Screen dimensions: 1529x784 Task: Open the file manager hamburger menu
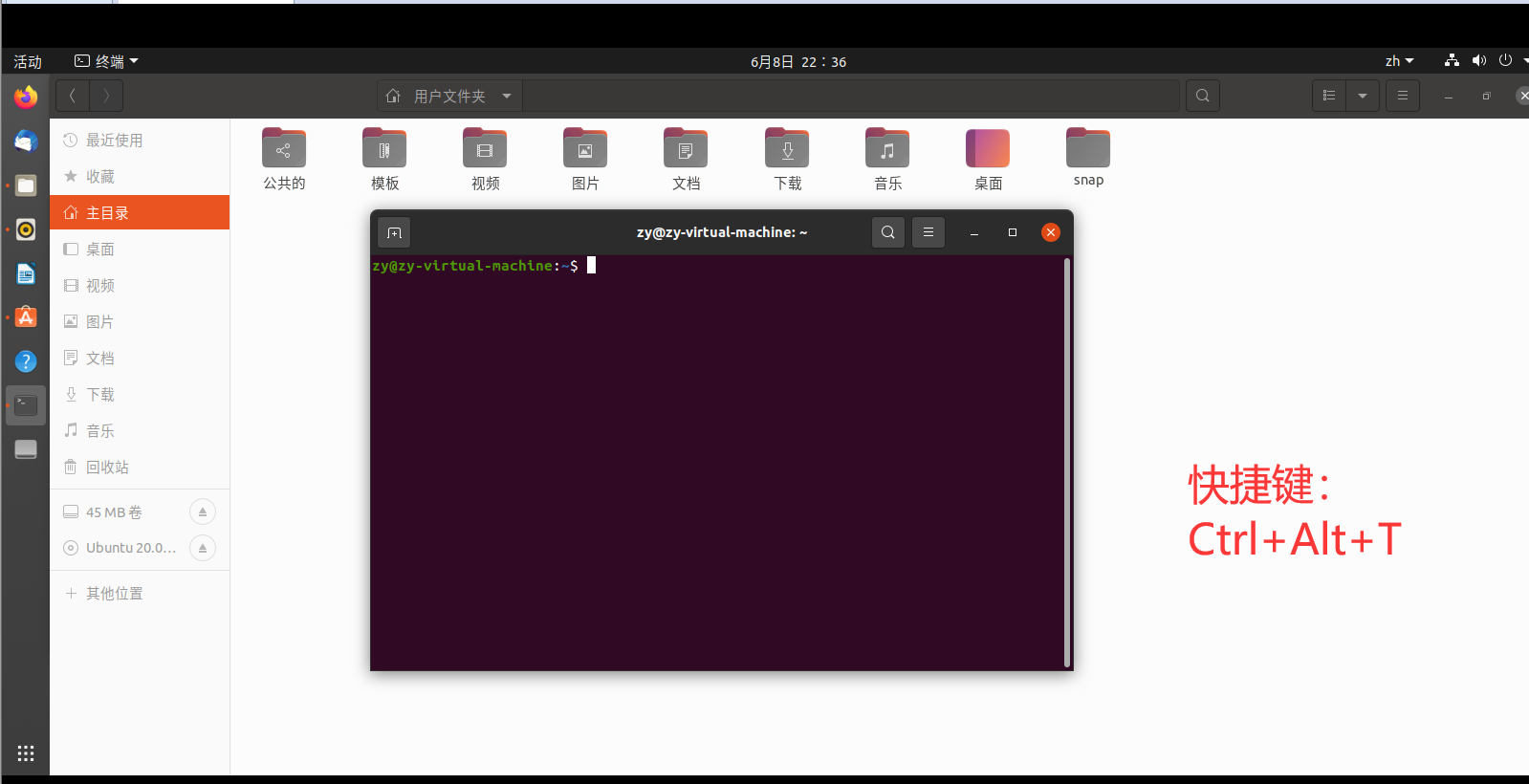1403,96
